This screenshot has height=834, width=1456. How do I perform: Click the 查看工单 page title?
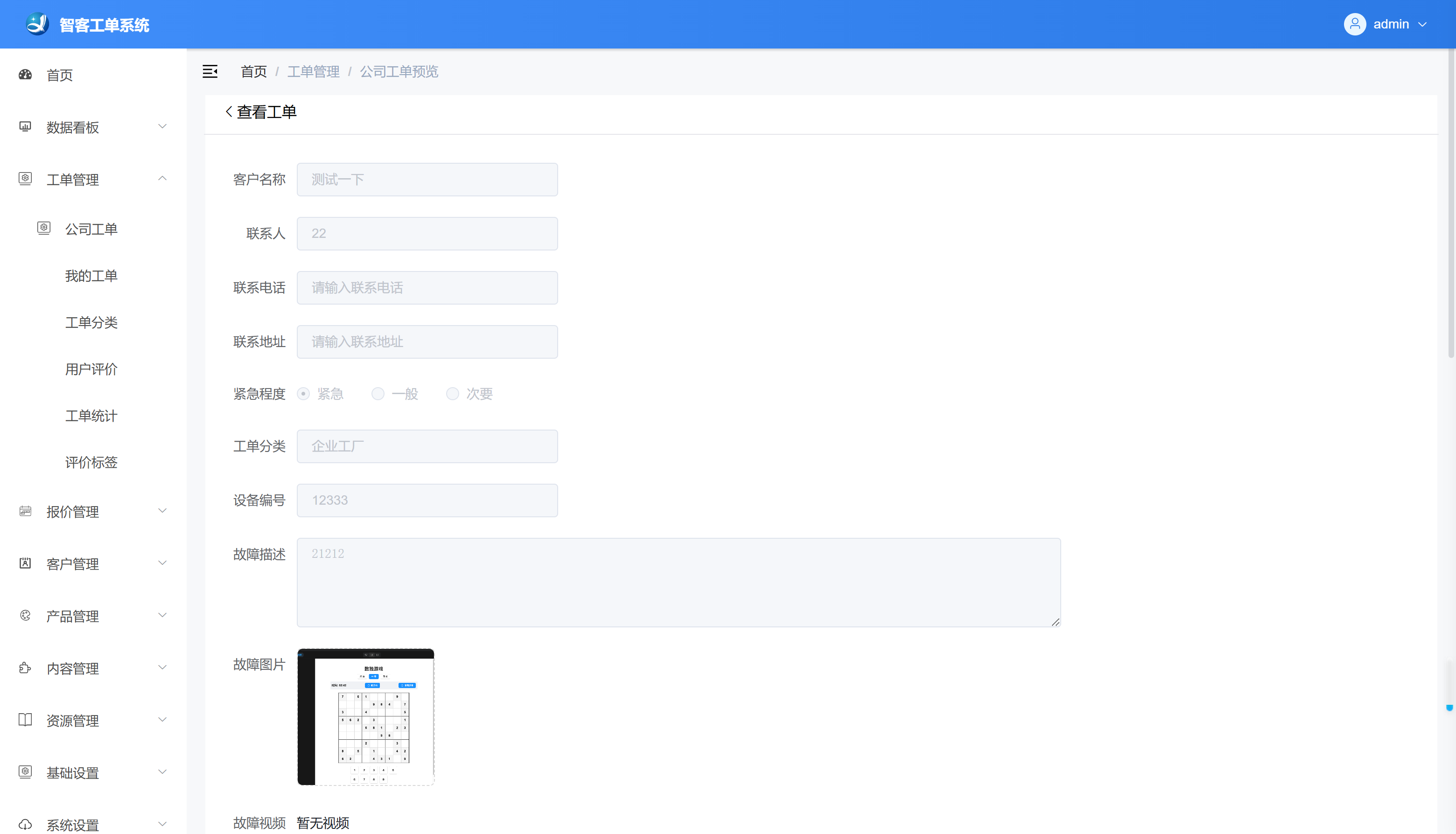click(x=266, y=111)
